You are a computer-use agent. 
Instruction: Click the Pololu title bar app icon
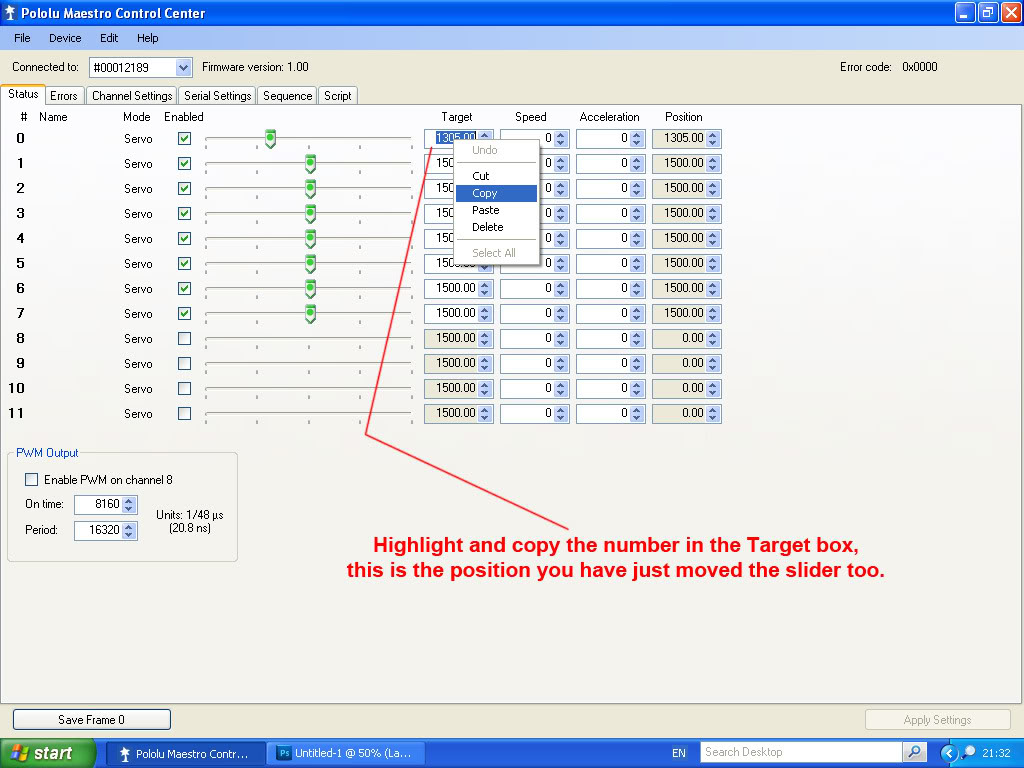(9, 12)
